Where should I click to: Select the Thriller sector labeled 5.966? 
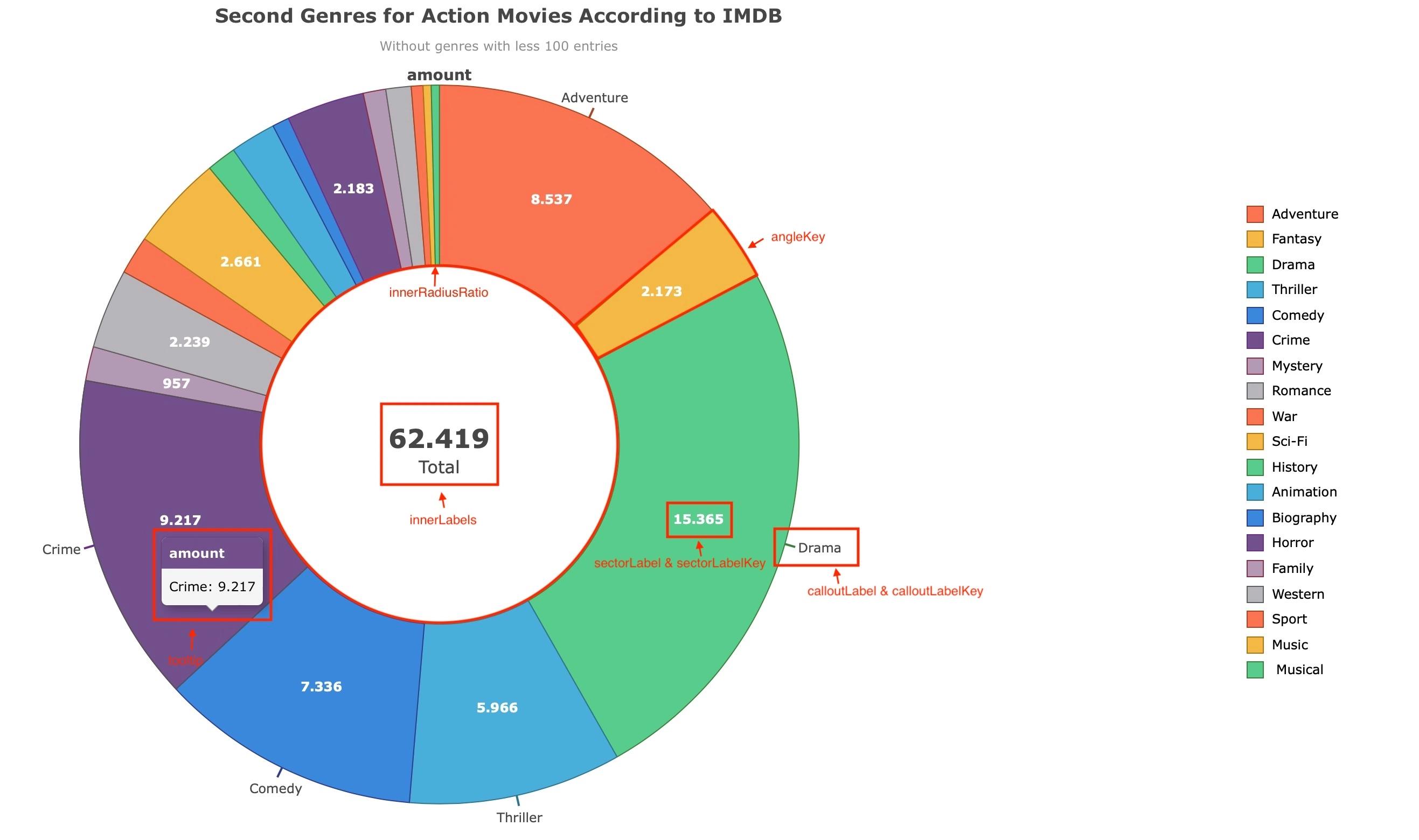(497, 708)
